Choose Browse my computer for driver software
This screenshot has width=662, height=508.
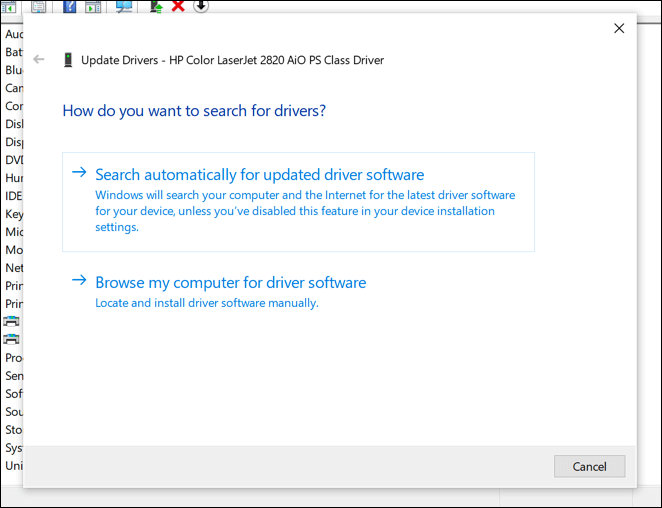pyautogui.click(x=230, y=282)
